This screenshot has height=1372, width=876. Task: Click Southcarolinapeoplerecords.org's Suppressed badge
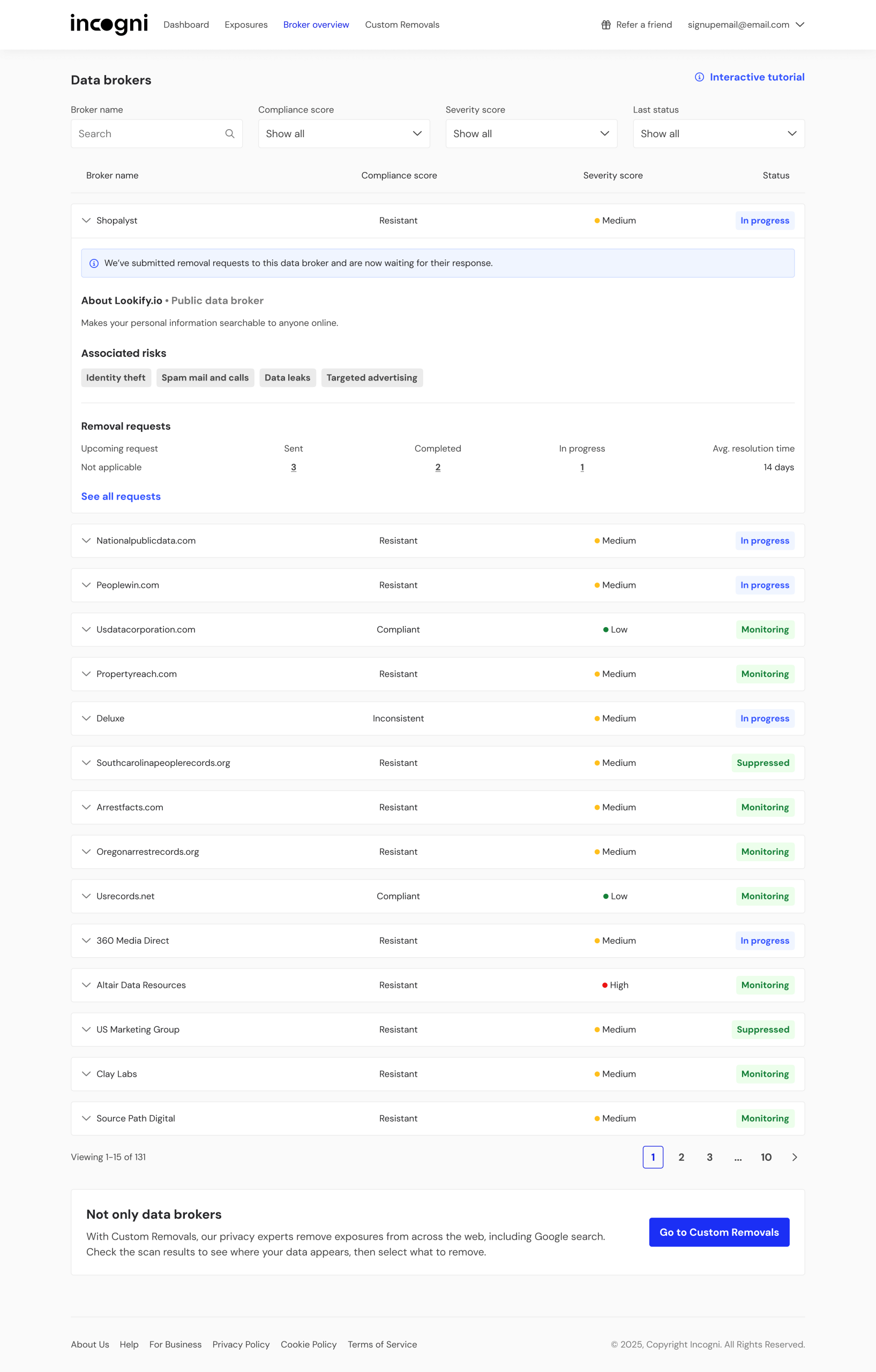point(762,763)
